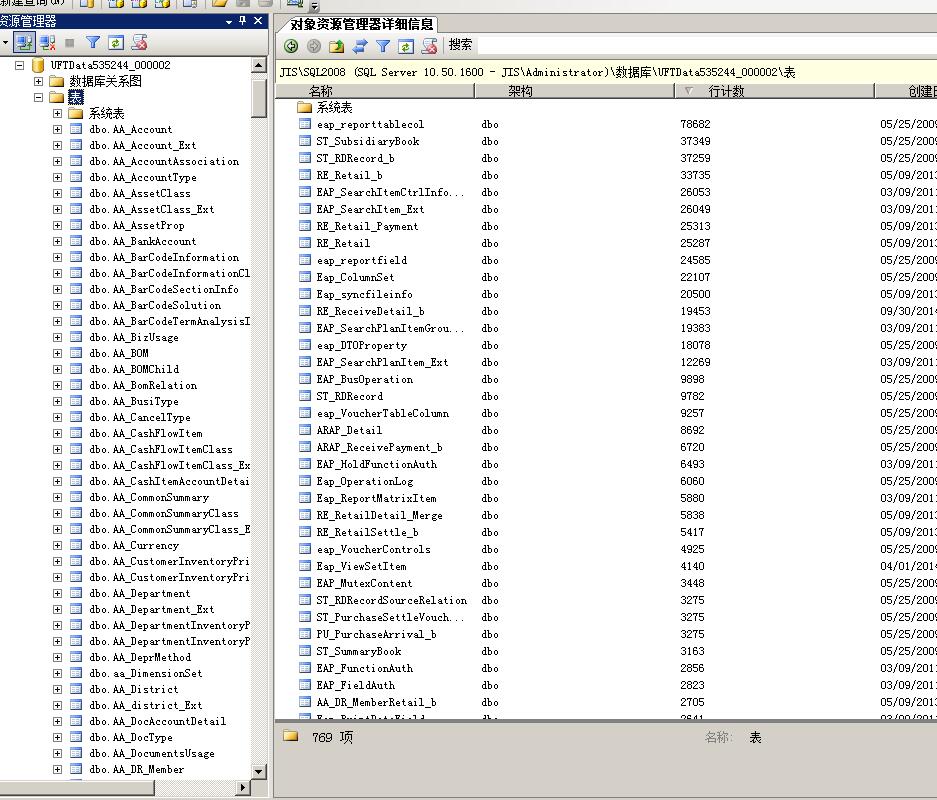Pin the Object Explorer pane with pushpin icon
This screenshot has width=937, height=800.
(x=243, y=21)
